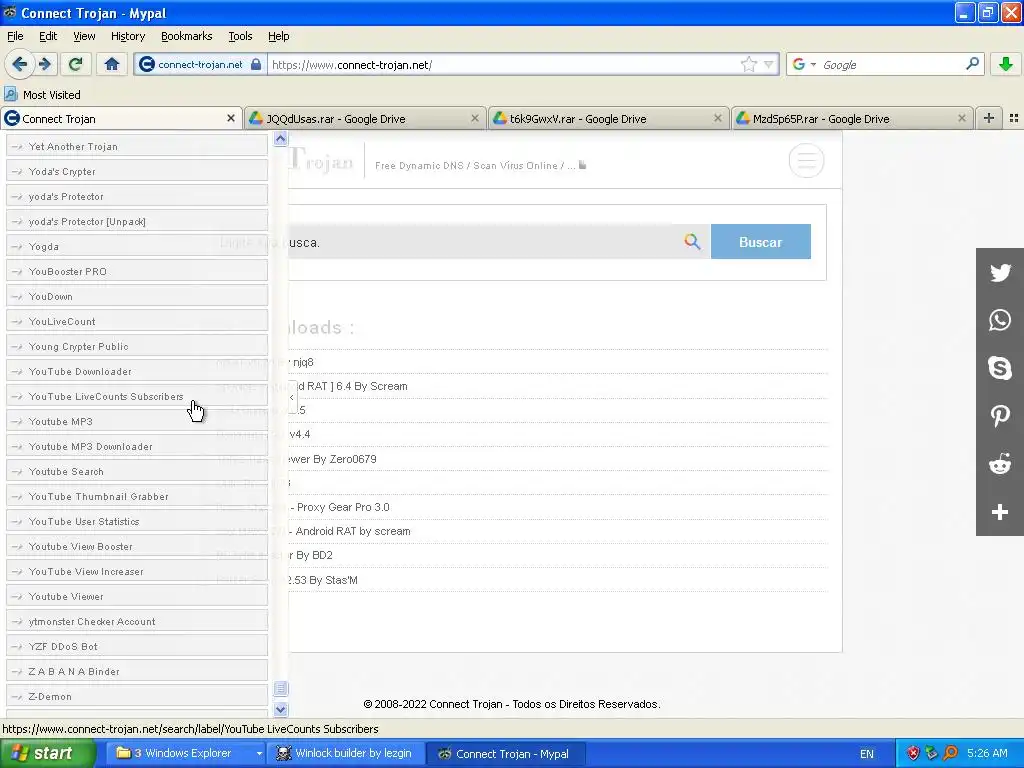Image resolution: width=1024 pixels, height=768 pixels.
Task: Click the Google search input field
Action: 891,64
